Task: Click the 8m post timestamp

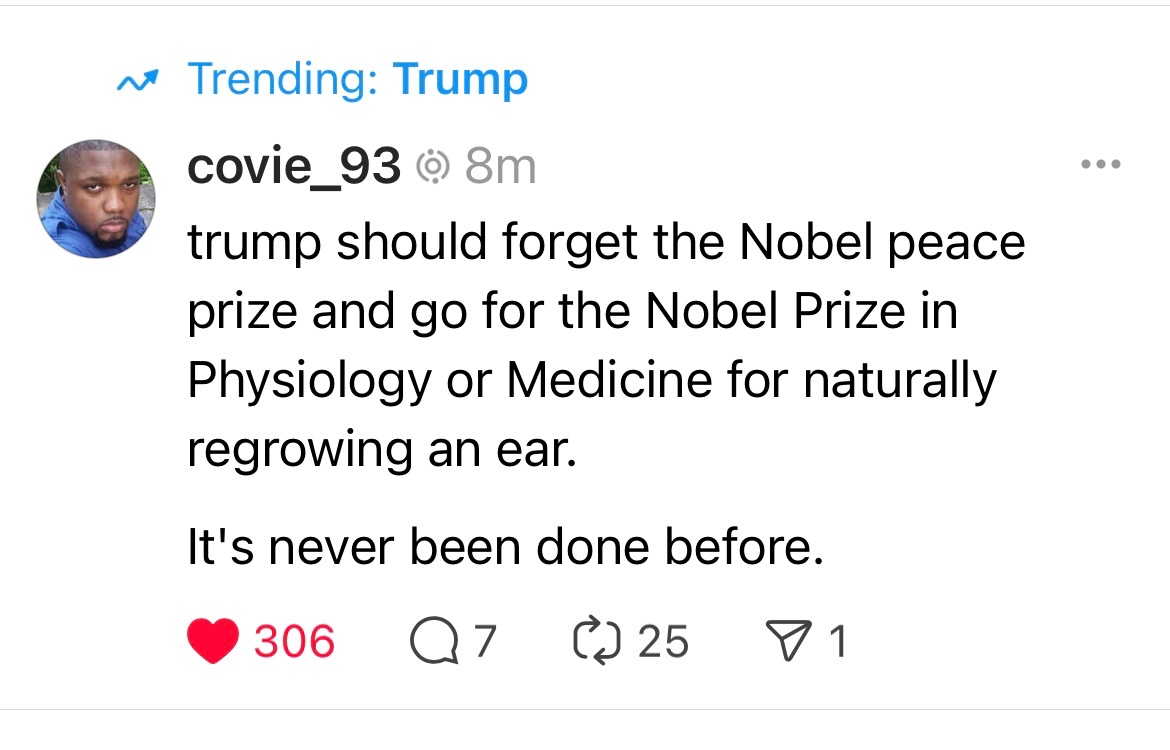Action: (x=500, y=167)
